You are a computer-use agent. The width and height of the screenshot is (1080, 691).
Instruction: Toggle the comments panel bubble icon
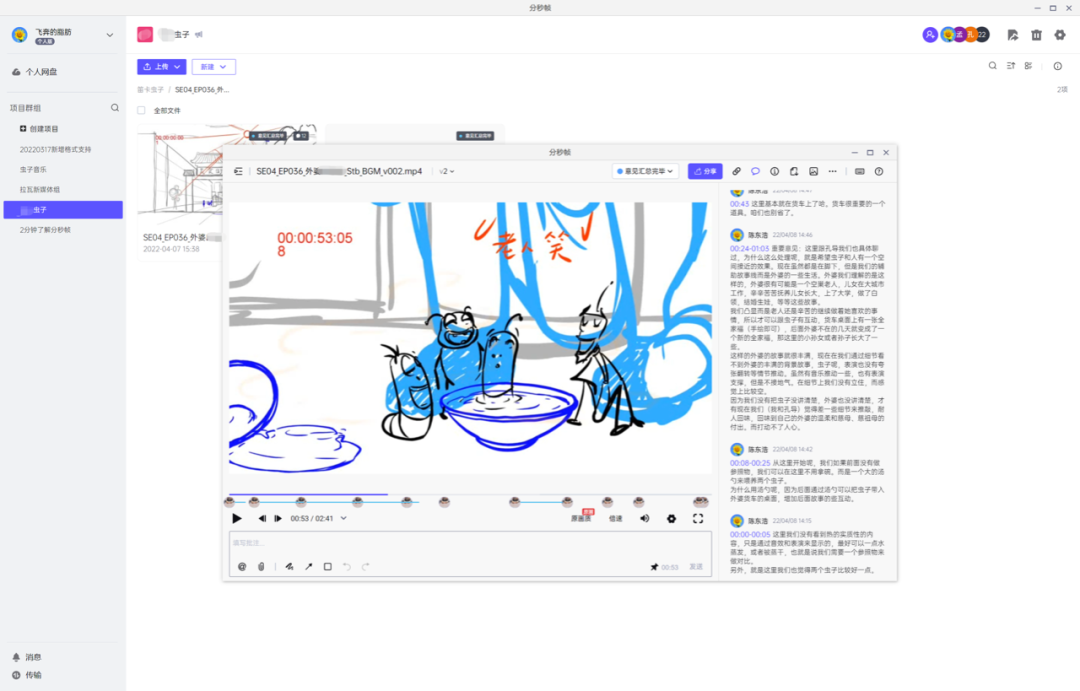pyautogui.click(x=756, y=171)
